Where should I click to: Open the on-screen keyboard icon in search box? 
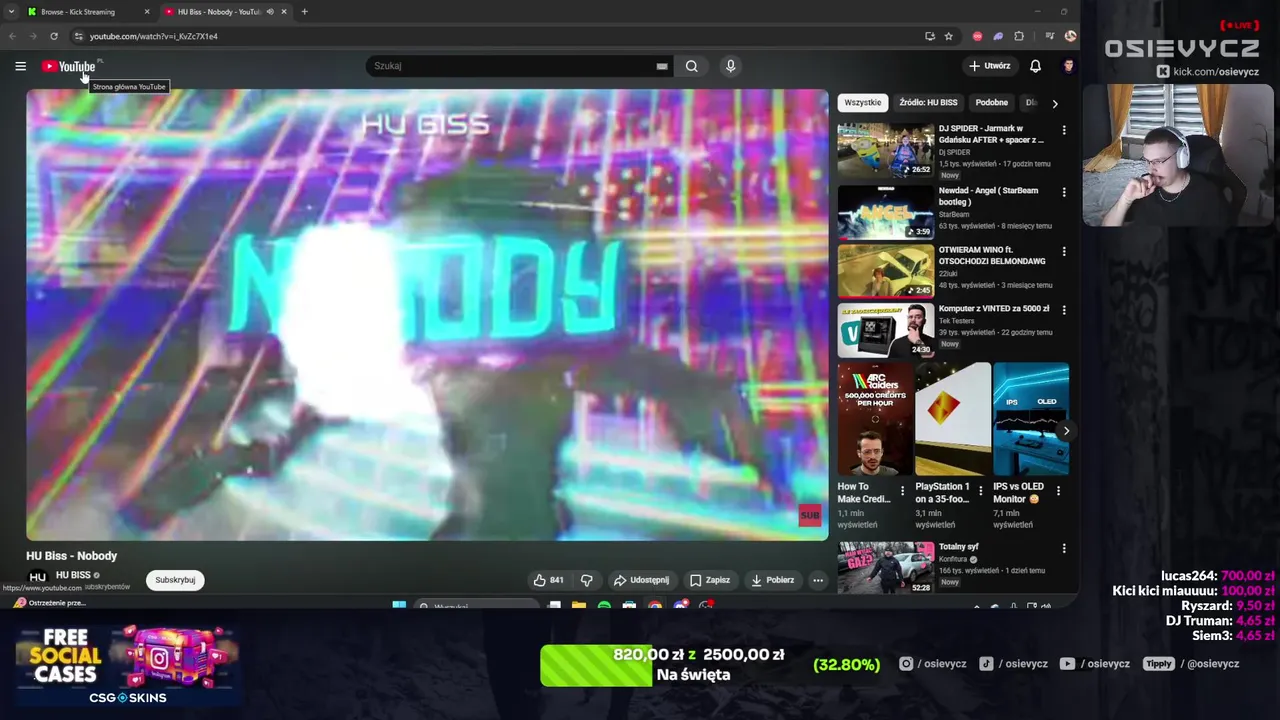661,66
